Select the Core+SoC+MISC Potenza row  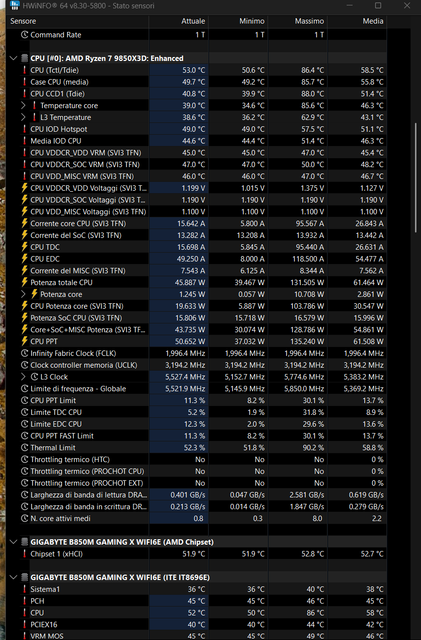click(x=196, y=330)
